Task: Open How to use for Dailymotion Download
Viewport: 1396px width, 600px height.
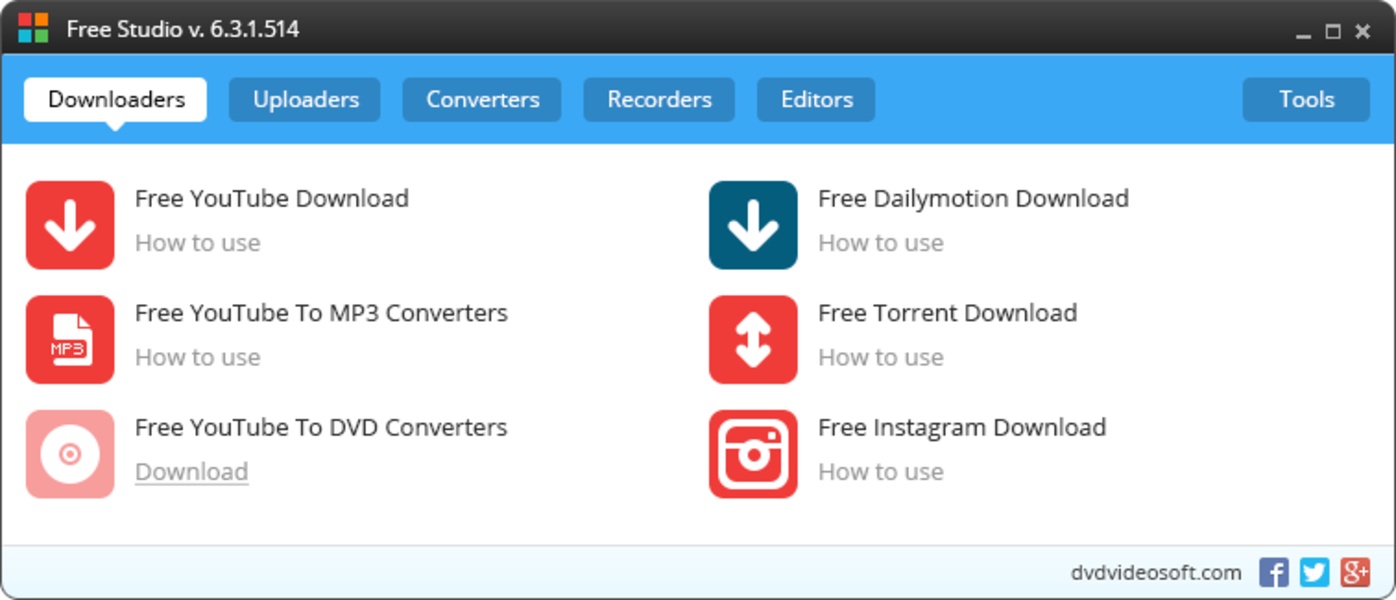Action: [x=881, y=243]
